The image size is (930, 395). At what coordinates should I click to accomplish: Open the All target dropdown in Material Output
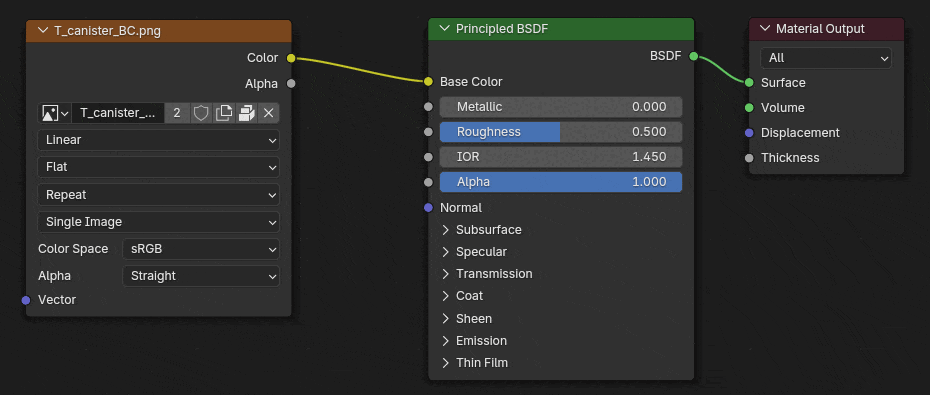click(826, 58)
